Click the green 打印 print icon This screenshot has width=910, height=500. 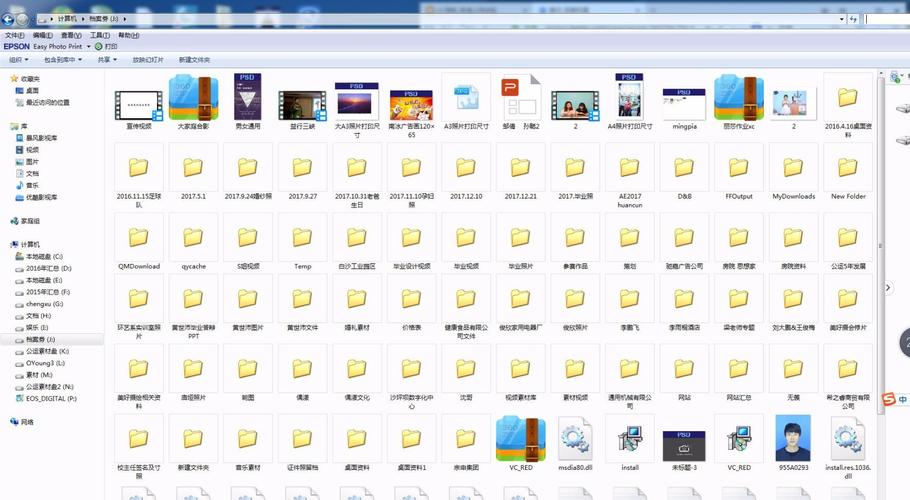98,46
